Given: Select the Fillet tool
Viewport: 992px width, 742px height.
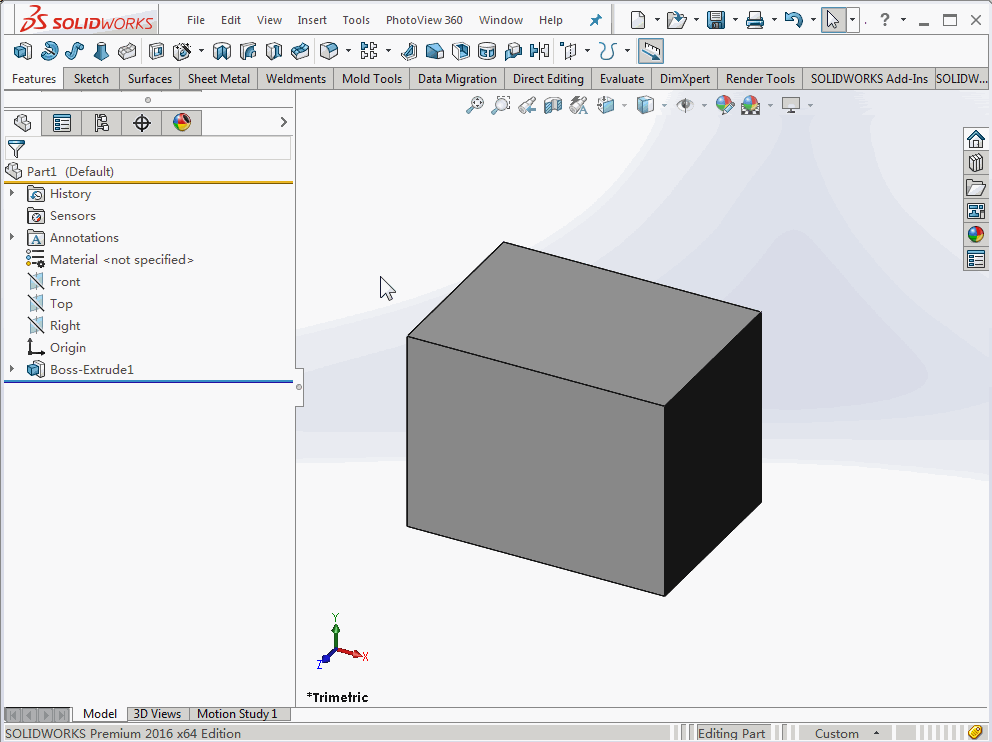Looking at the screenshot, I should click(329, 51).
